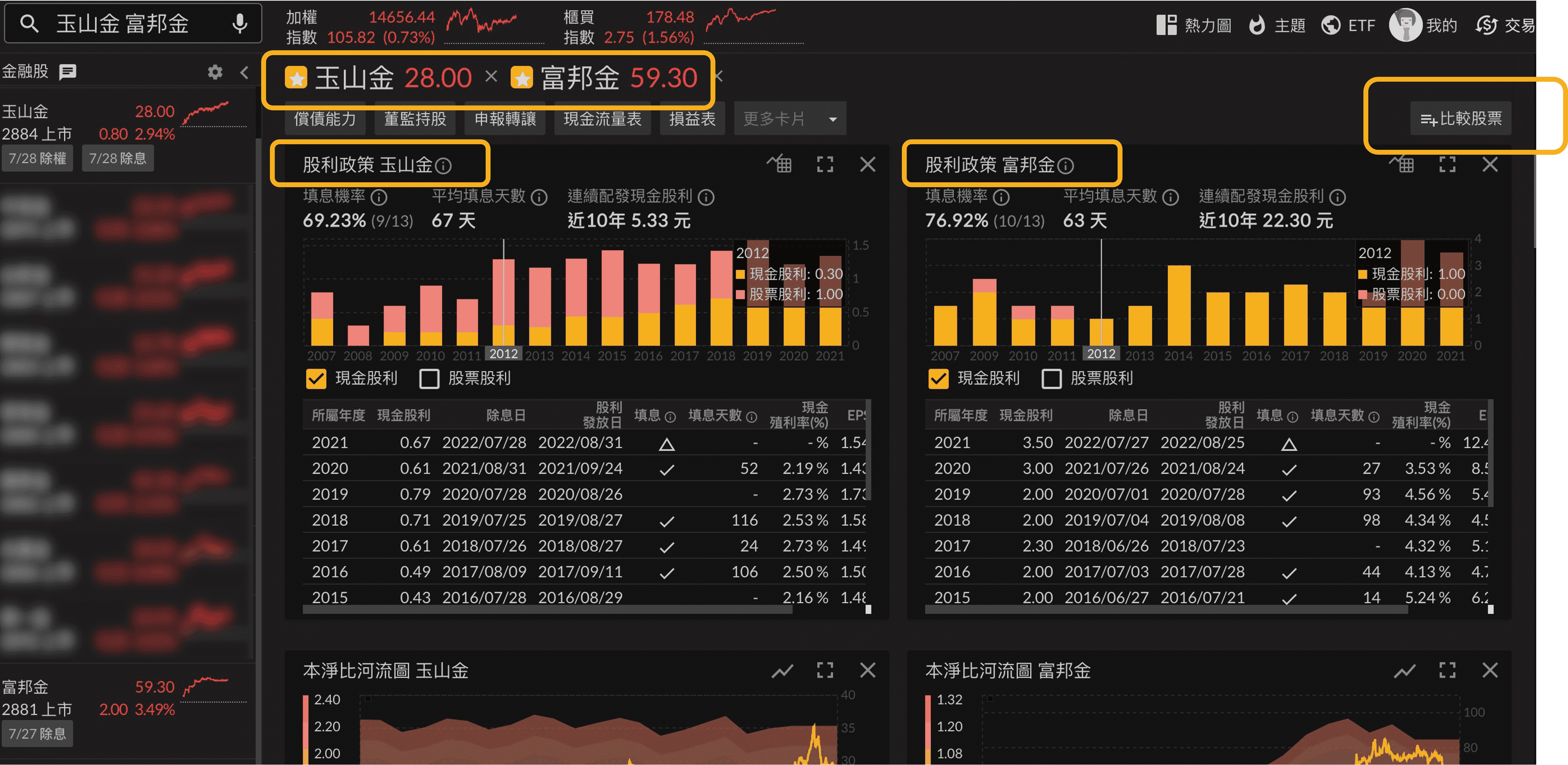Click the 金融股 list comment icon

(x=68, y=72)
